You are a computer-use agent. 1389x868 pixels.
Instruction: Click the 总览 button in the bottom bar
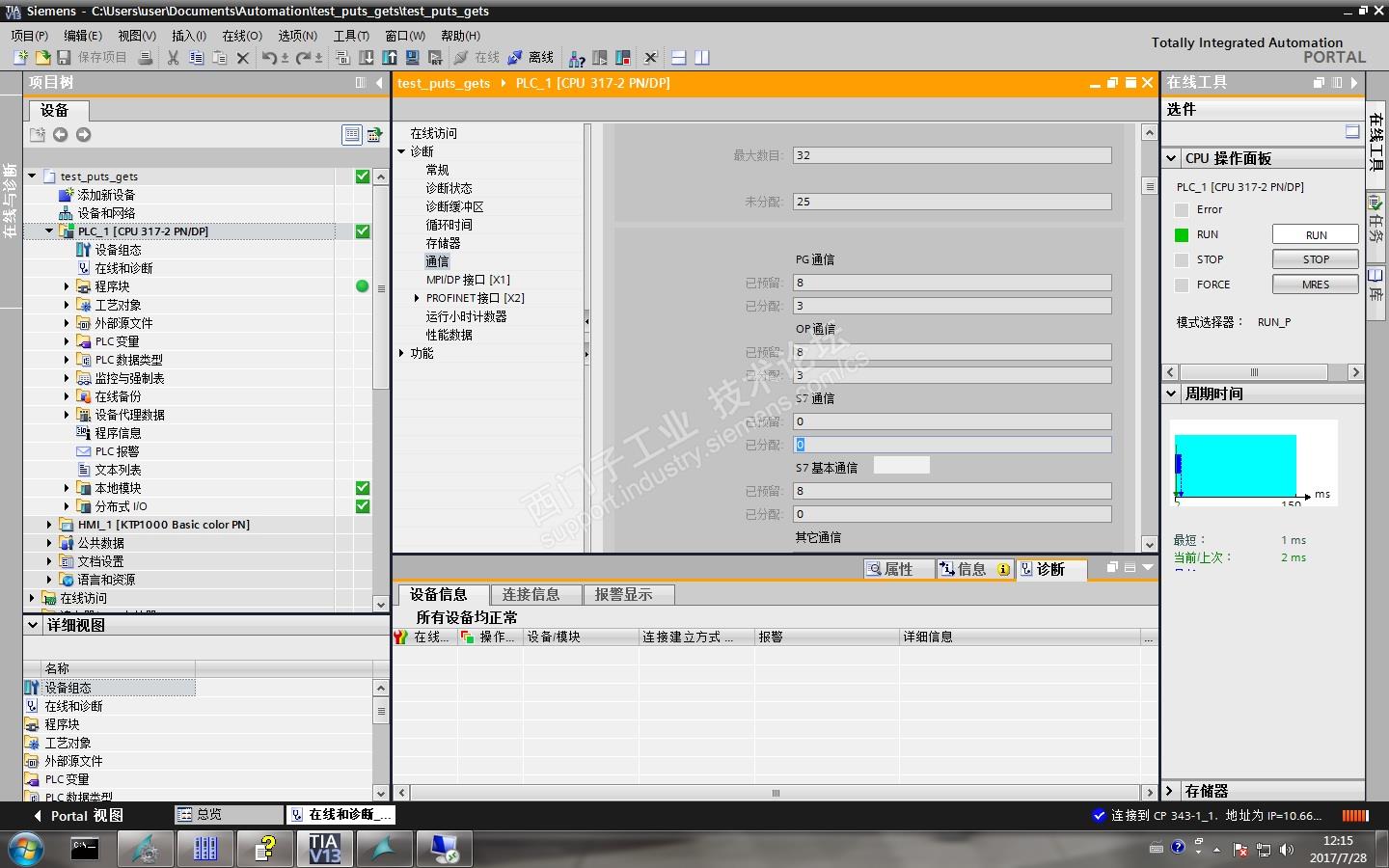coord(228,815)
